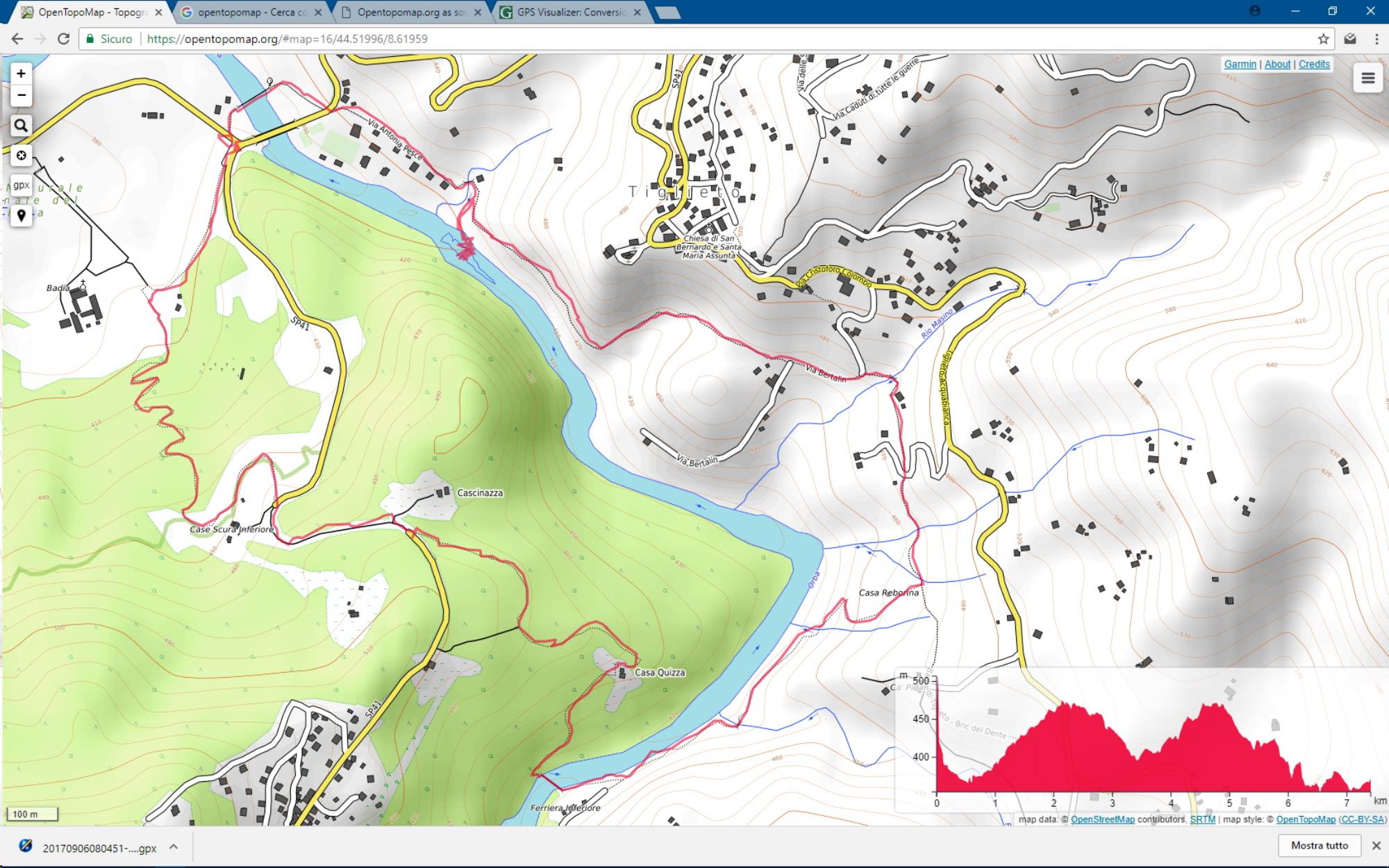This screenshot has width=1389, height=868.
Task: Click the mail extension icon in toolbar
Action: click(x=1350, y=39)
